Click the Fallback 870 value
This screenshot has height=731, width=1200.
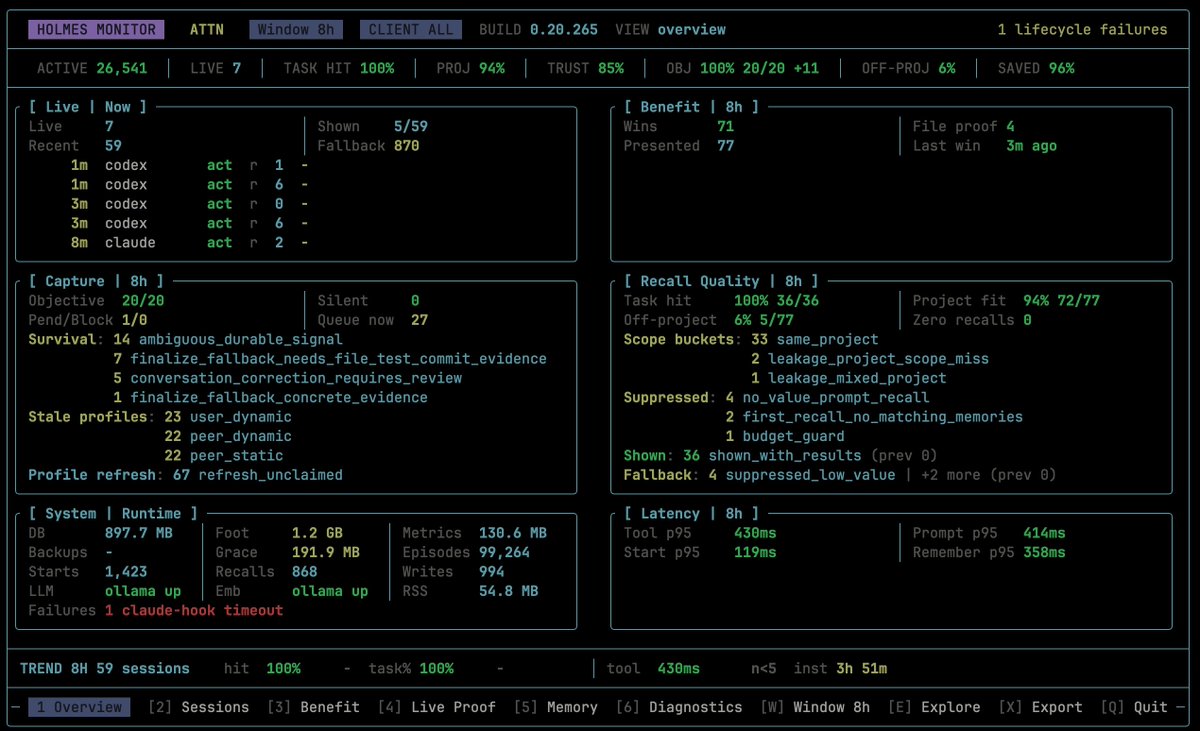tap(368, 146)
